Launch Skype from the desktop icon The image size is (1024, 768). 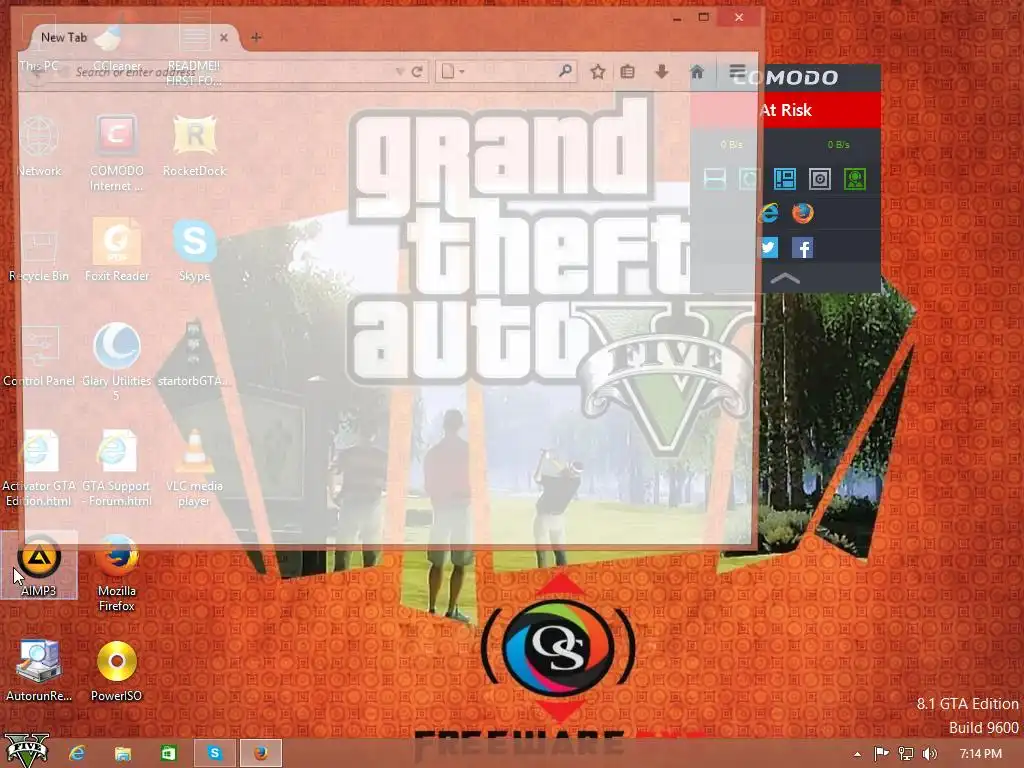195,251
